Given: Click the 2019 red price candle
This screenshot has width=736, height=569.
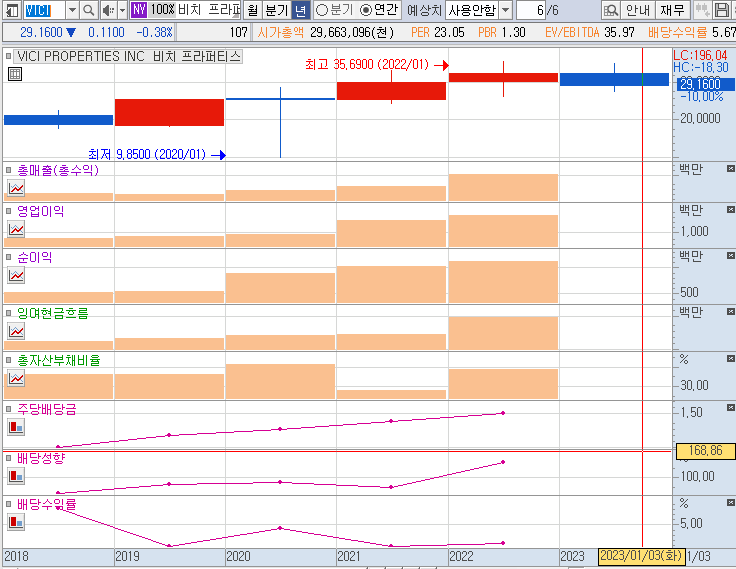Looking at the screenshot, I should click(x=169, y=112).
